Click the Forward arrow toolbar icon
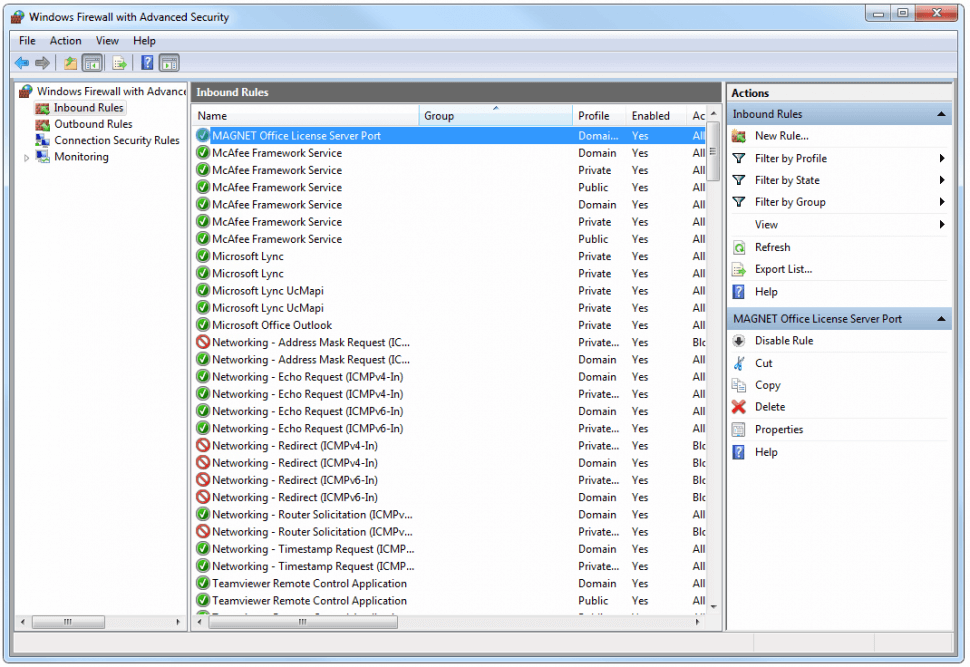The width and height of the screenshot is (970, 667). click(42, 63)
